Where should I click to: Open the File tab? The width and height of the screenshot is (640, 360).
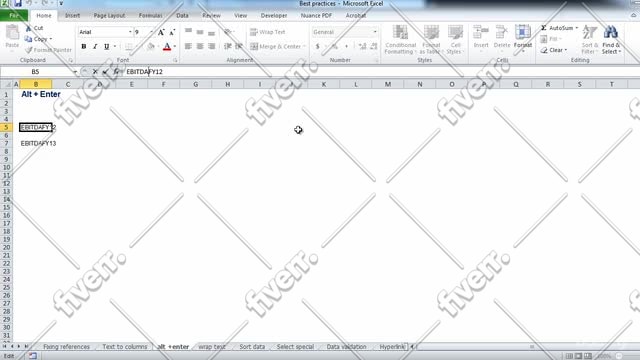[x=14, y=16]
